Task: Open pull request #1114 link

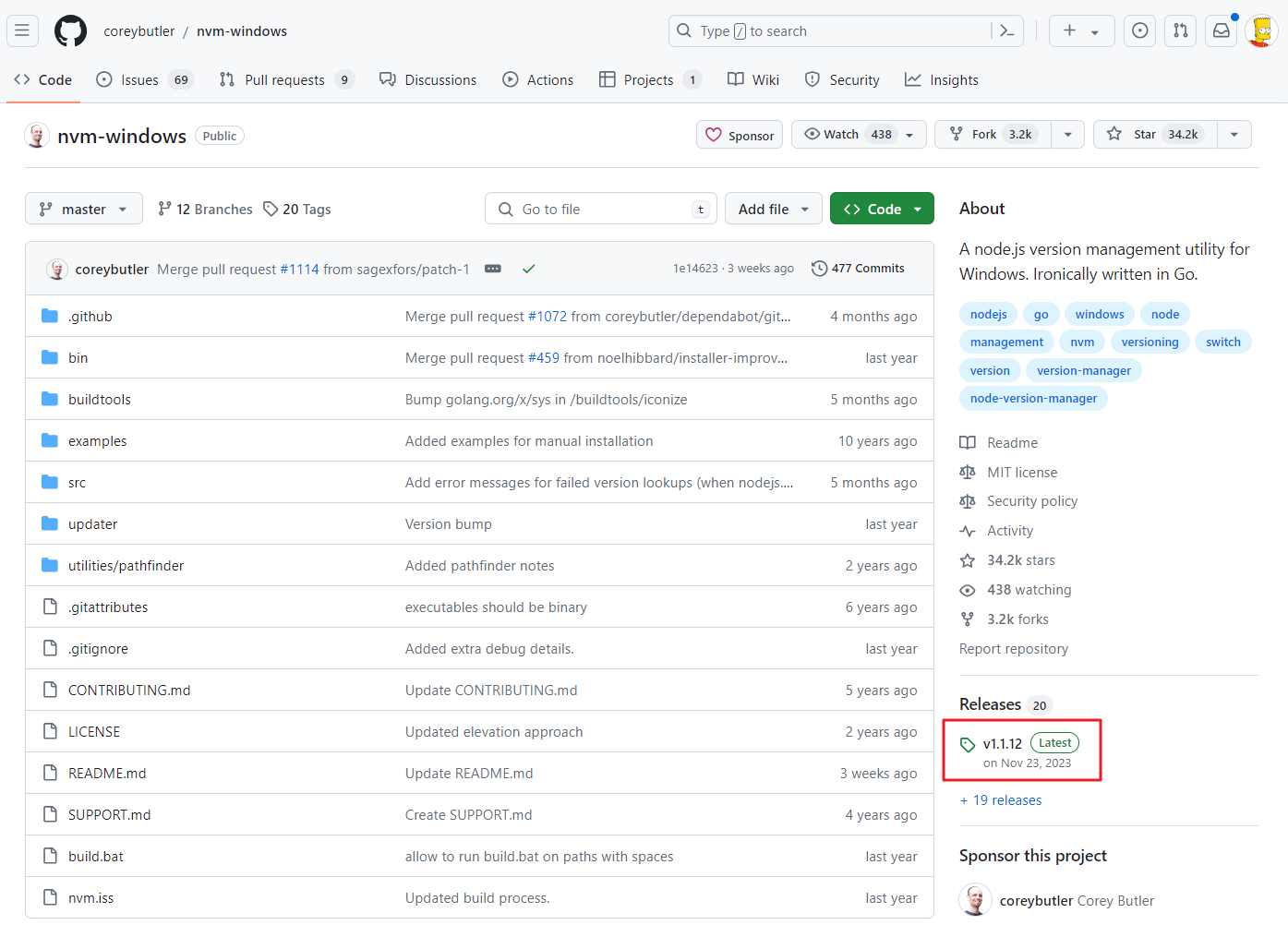Action: click(x=299, y=270)
